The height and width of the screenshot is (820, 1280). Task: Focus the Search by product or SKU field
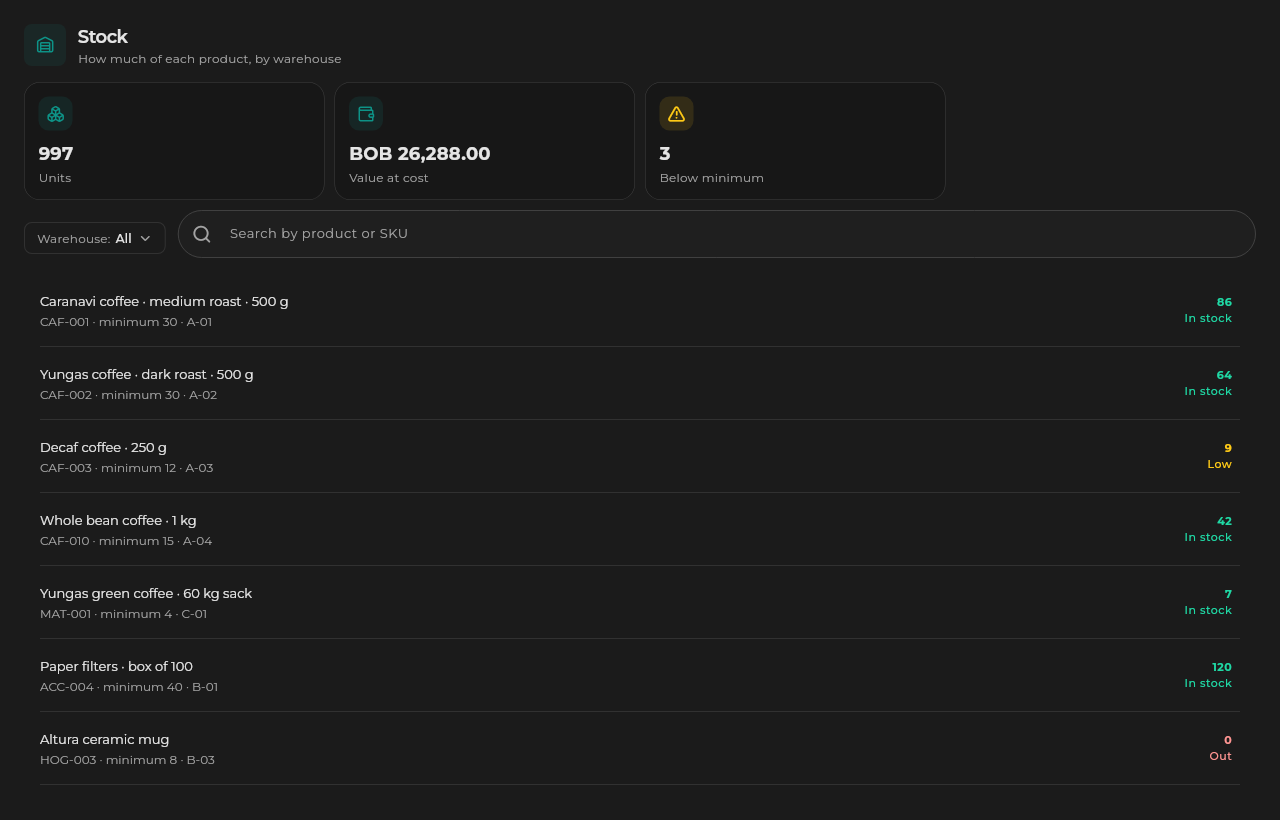[717, 234]
